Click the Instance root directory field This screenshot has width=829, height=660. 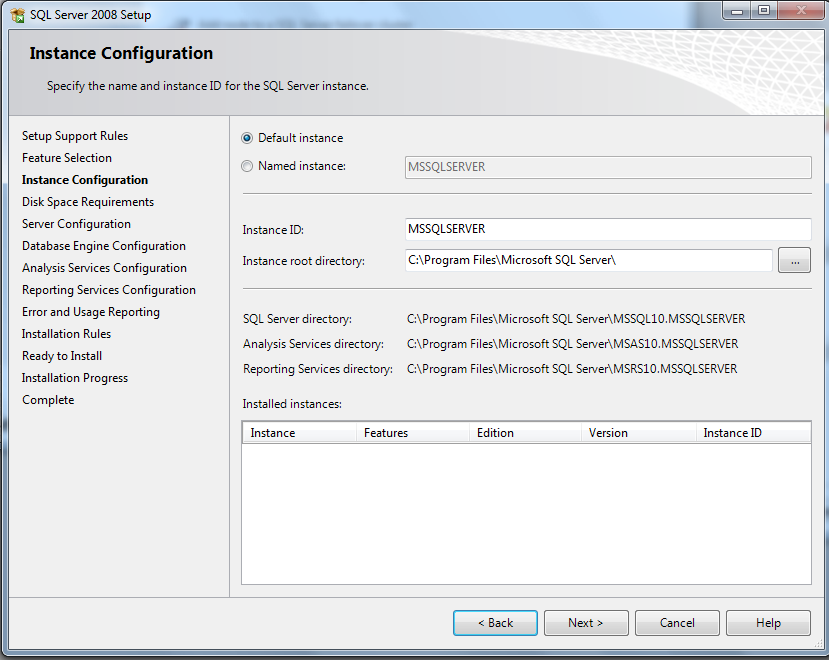tap(588, 260)
